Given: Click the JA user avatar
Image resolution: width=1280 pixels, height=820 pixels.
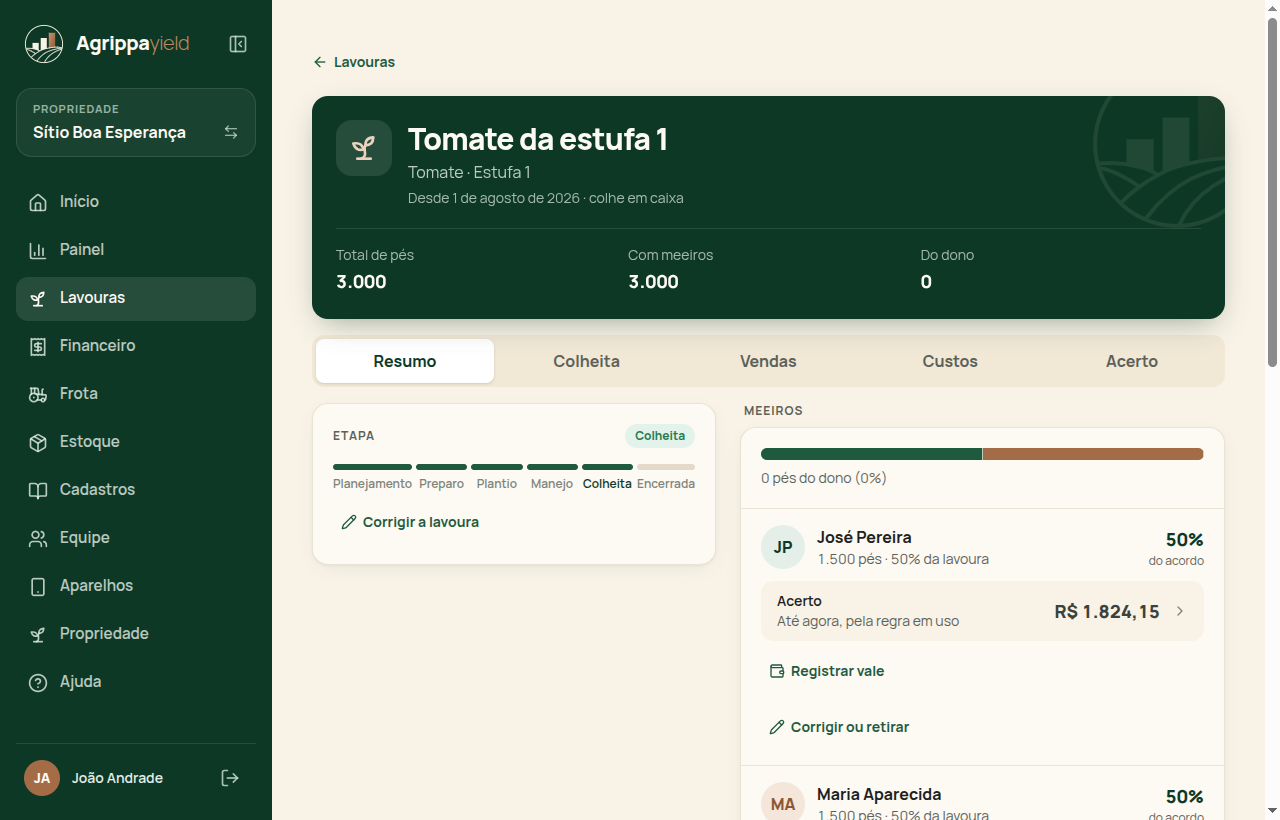Looking at the screenshot, I should tap(42, 778).
